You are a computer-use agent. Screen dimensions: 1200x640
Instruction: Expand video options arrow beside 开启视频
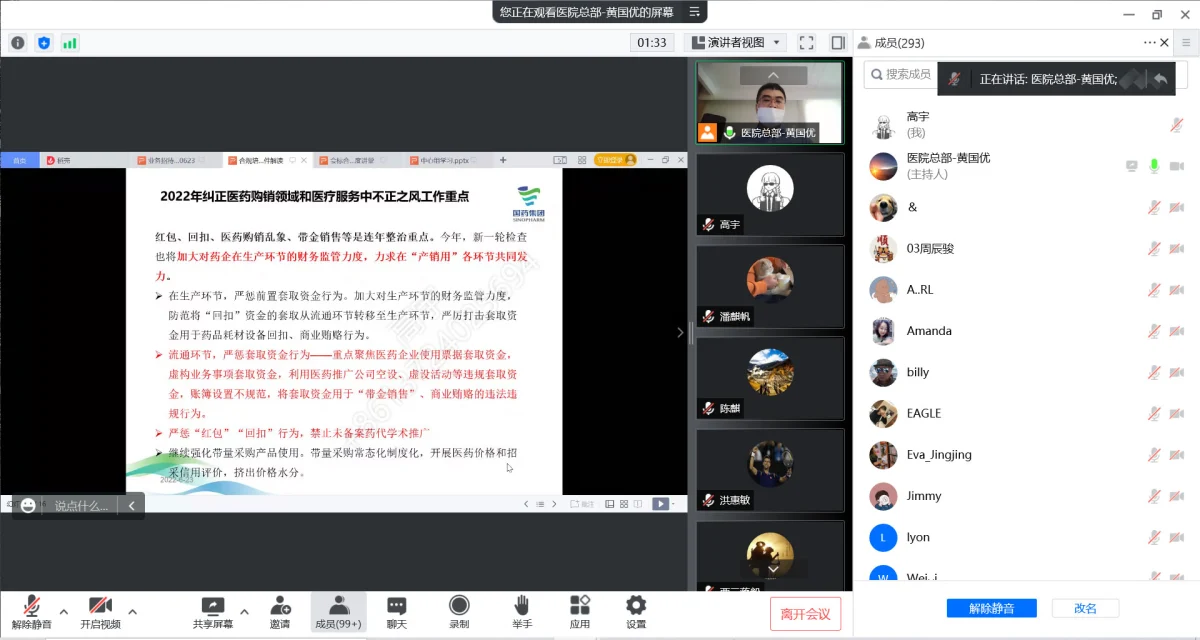point(132,611)
